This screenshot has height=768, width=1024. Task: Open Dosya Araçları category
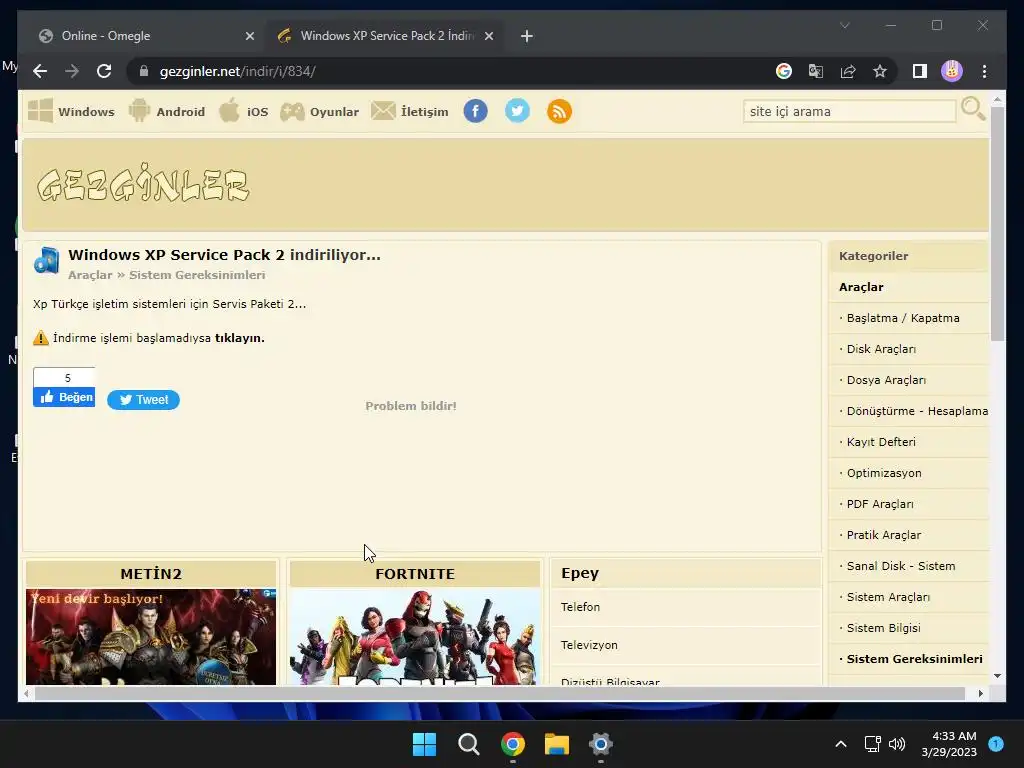(x=886, y=380)
